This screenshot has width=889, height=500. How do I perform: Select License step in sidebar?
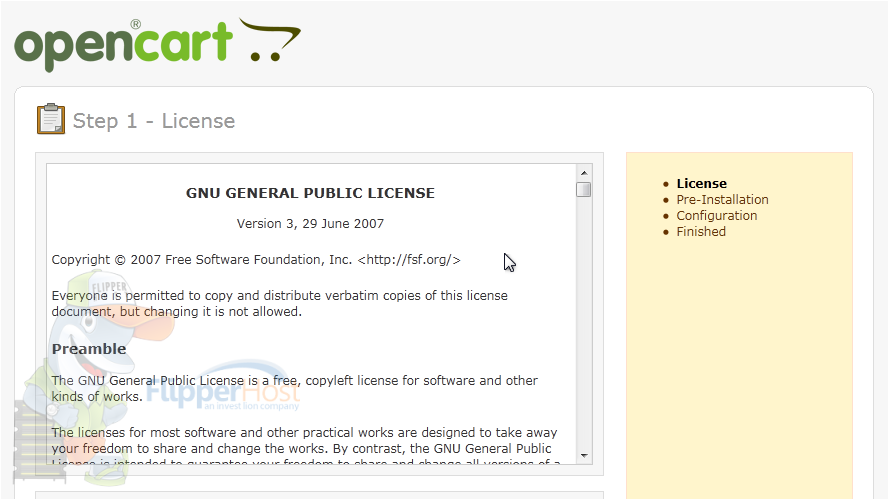pyautogui.click(x=701, y=184)
